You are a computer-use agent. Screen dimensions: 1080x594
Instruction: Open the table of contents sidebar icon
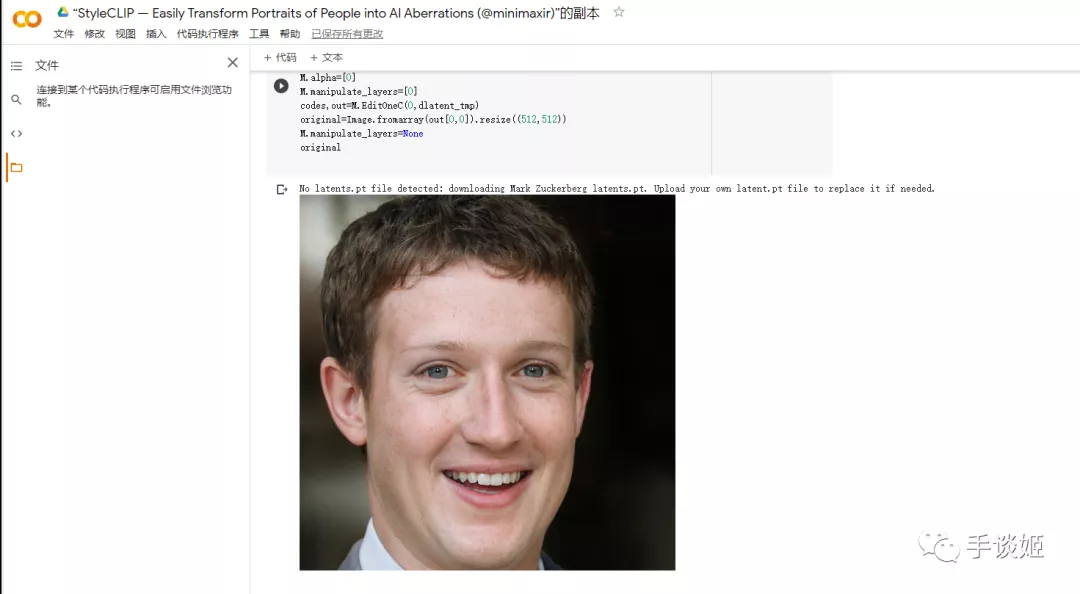[17, 65]
